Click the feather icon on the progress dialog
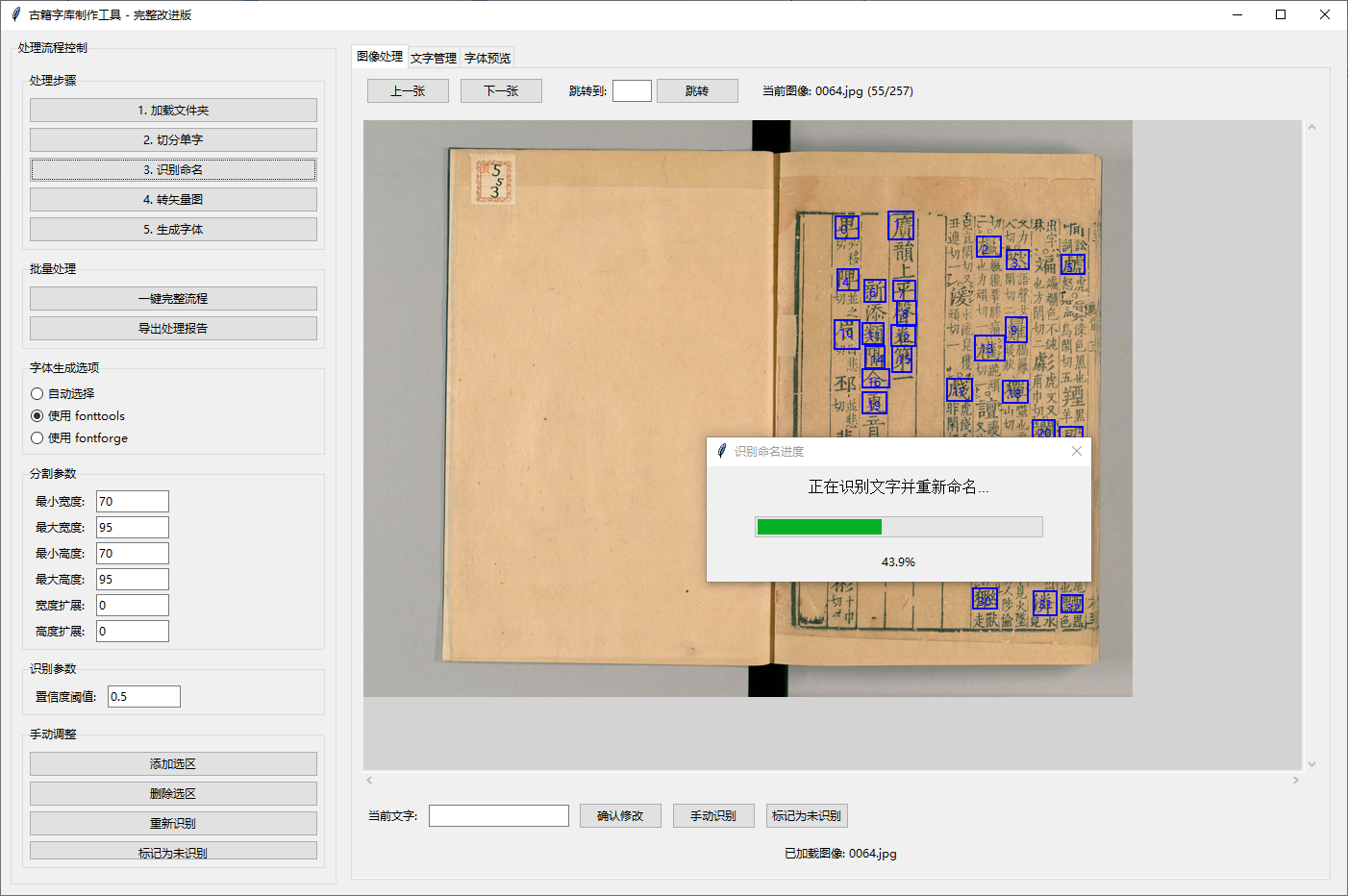Viewport: 1348px width, 896px height. pyautogui.click(x=721, y=451)
